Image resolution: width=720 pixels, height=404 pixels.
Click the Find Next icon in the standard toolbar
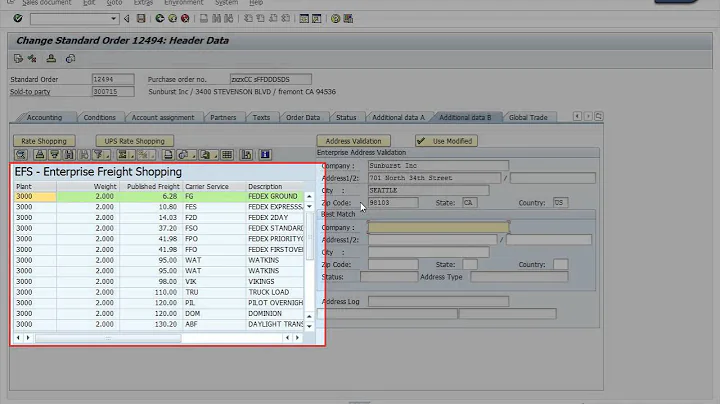coord(229,18)
